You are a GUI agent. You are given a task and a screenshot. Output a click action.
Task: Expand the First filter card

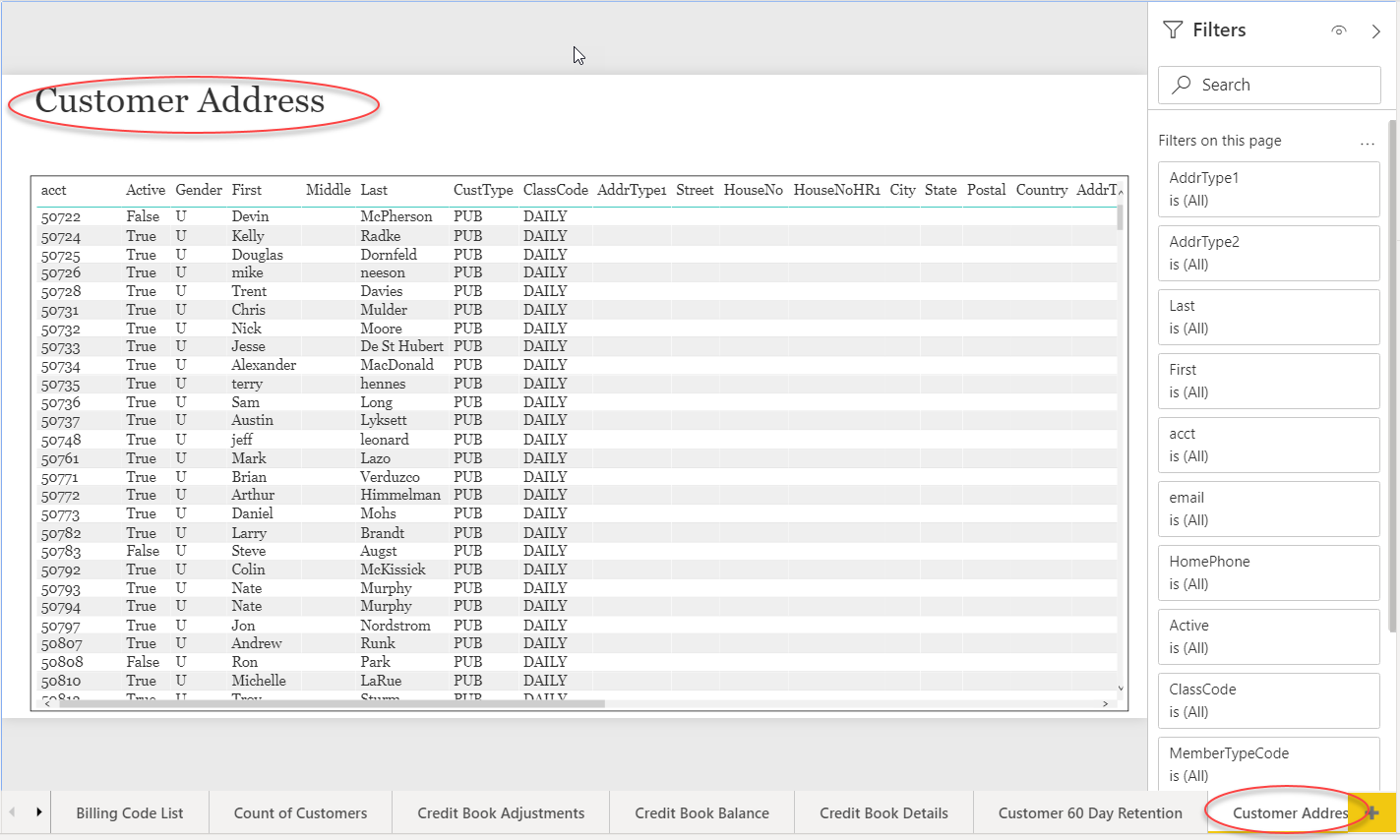pos(1269,381)
